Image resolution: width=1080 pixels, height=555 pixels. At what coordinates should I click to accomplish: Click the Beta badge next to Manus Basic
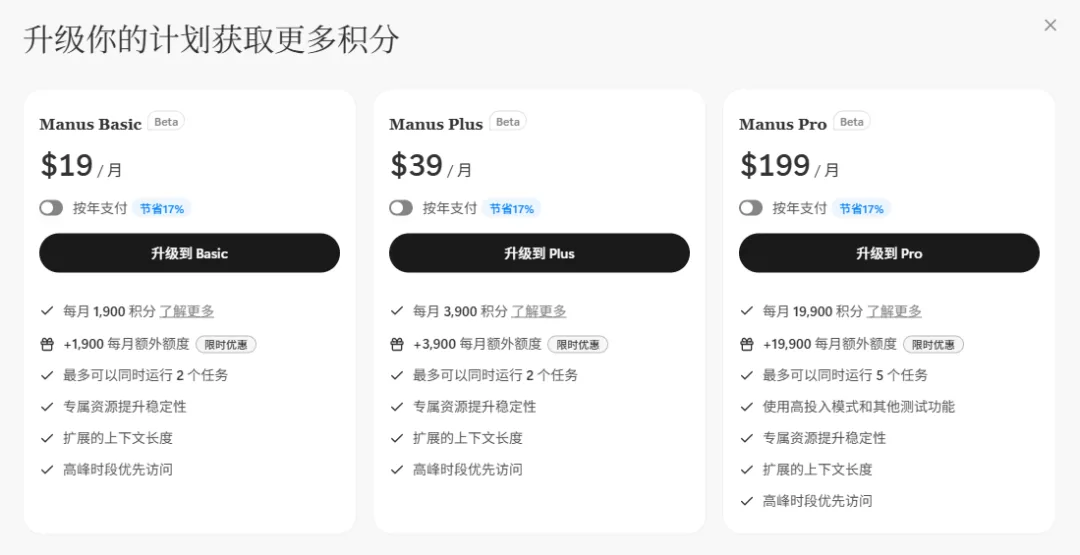pos(166,122)
